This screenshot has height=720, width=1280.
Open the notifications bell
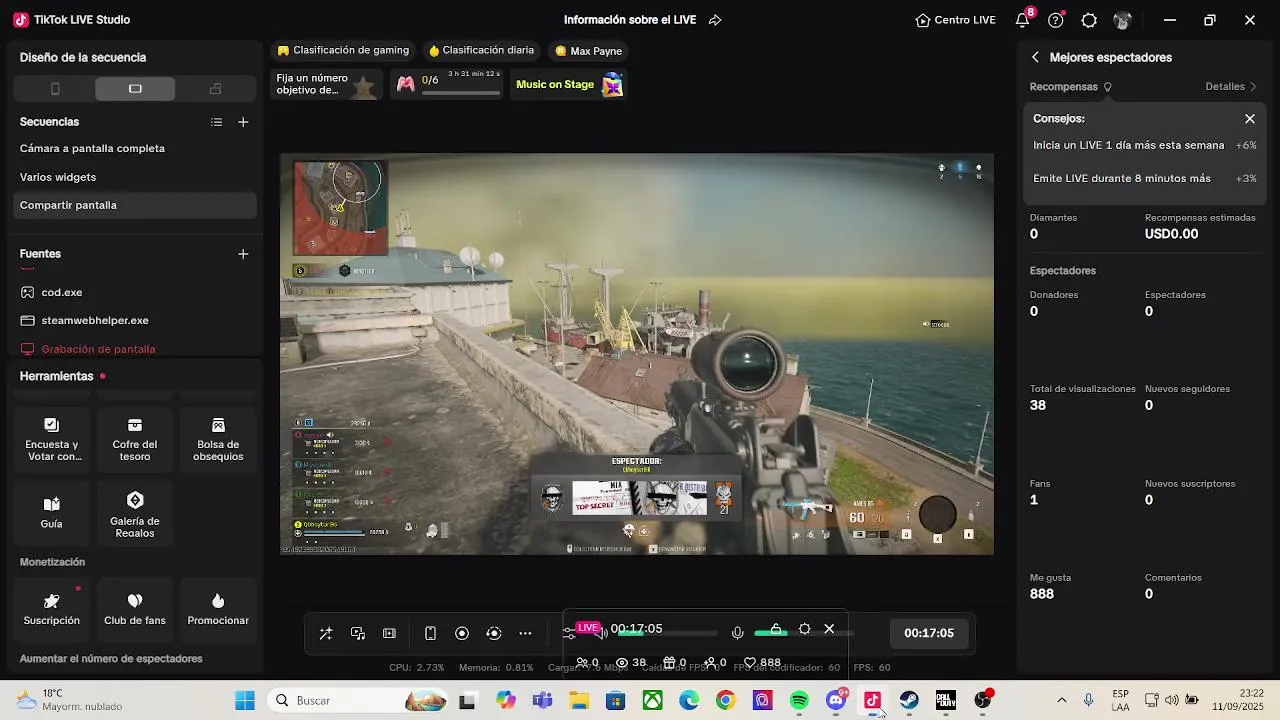coord(1022,20)
